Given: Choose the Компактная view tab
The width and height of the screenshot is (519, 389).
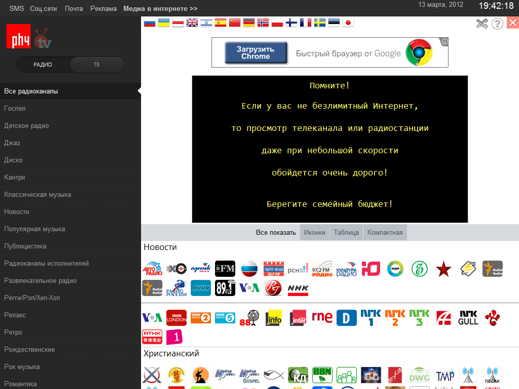Looking at the screenshot, I should pyautogui.click(x=385, y=232).
